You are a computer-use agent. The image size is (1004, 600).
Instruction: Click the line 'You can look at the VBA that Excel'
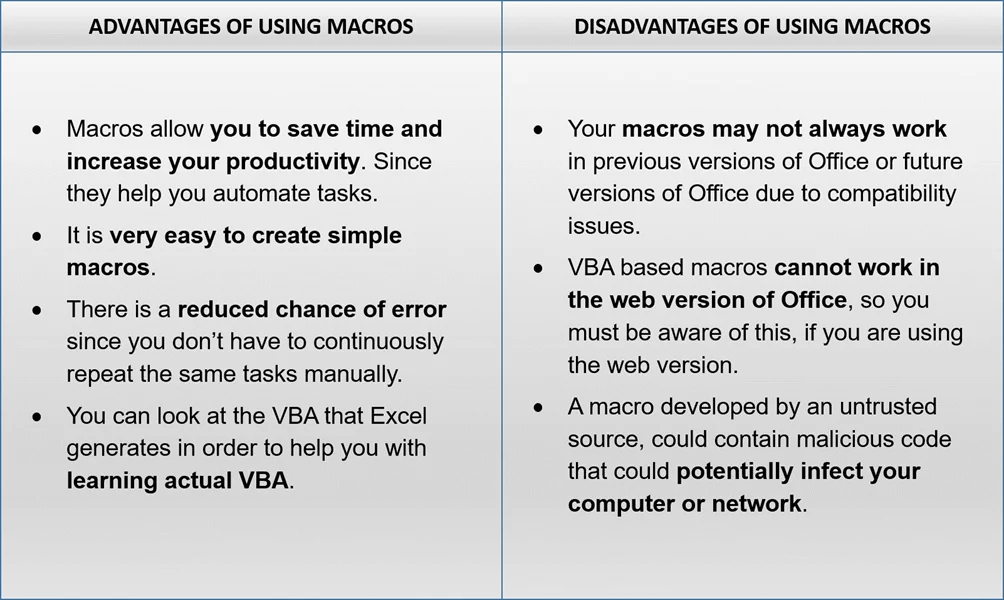point(247,416)
